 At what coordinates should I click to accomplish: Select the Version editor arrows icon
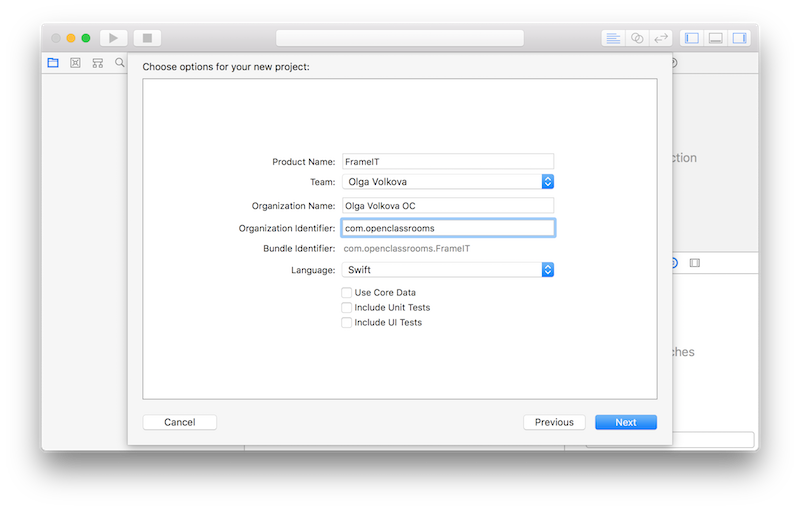(661, 38)
